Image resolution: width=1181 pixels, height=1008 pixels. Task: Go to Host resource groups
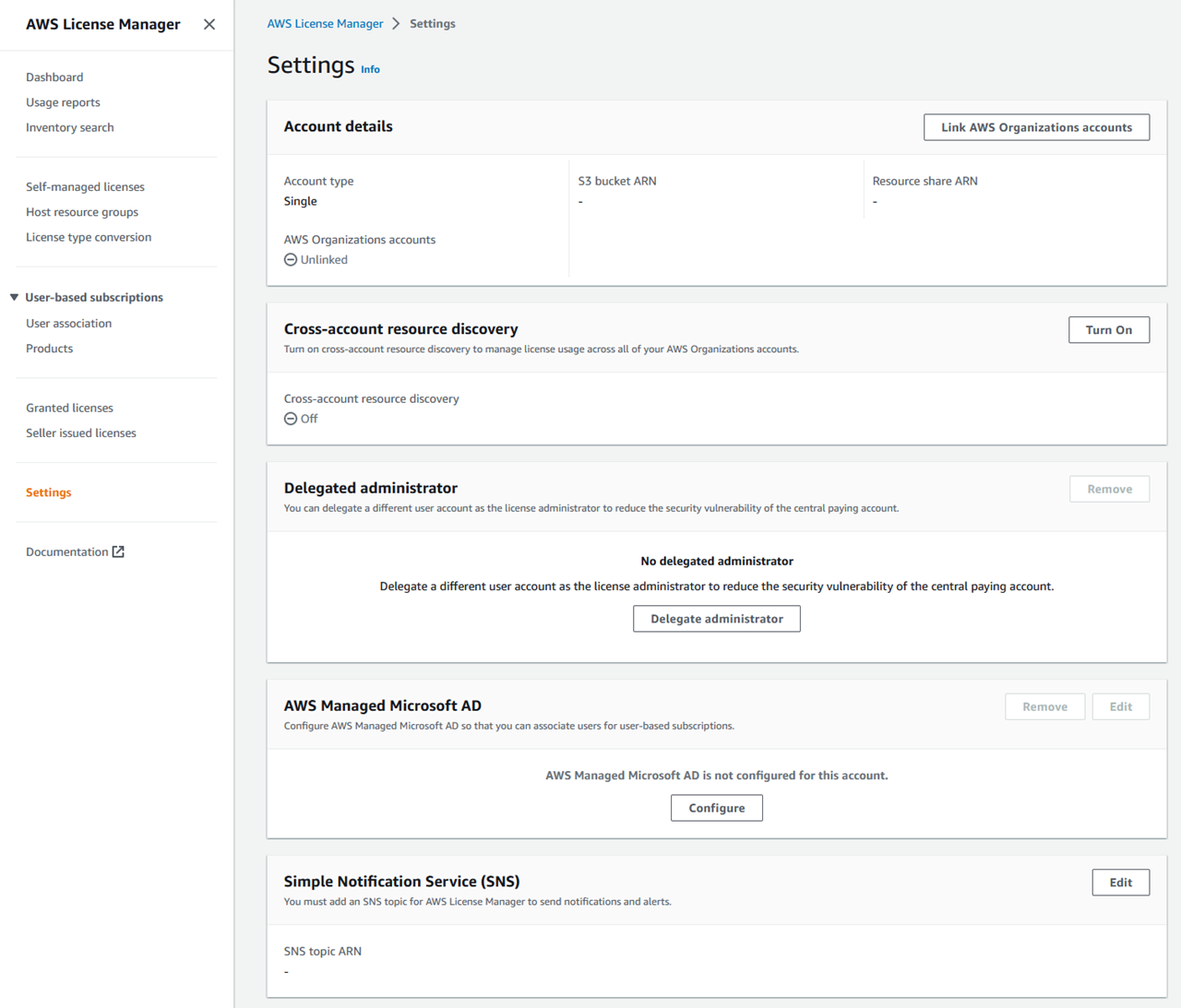pos(81,211)
